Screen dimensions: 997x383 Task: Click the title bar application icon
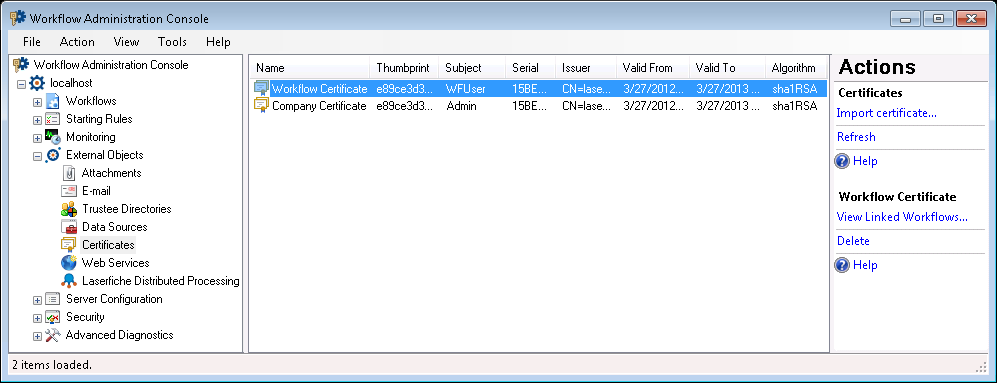pos(18,18)
